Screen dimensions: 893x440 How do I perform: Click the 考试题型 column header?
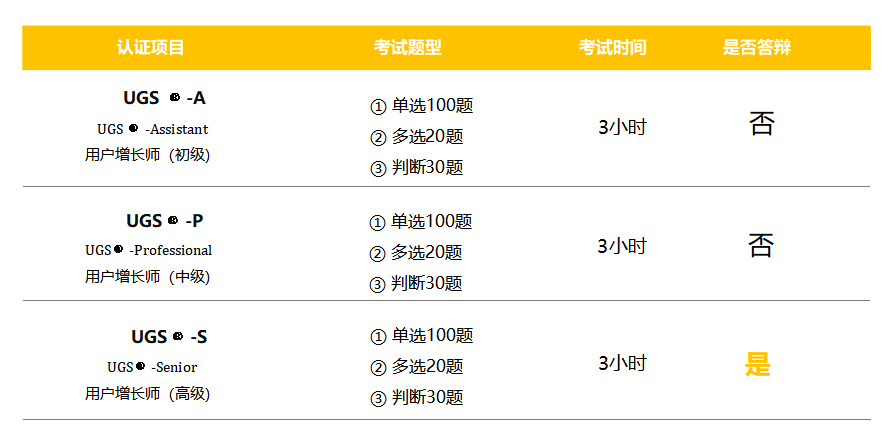coord(408,47)
